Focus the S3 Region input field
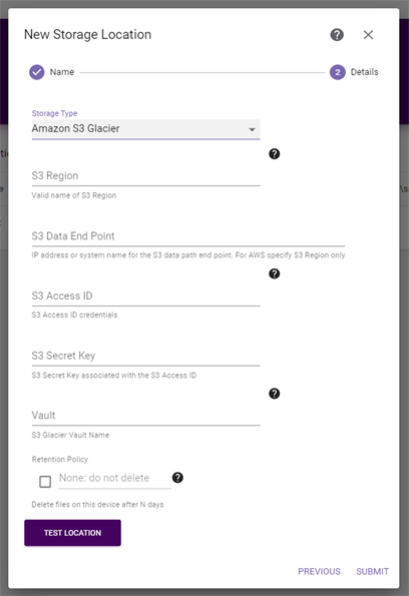This screenshot has width=409, height=596. click(x=146, y=176)
